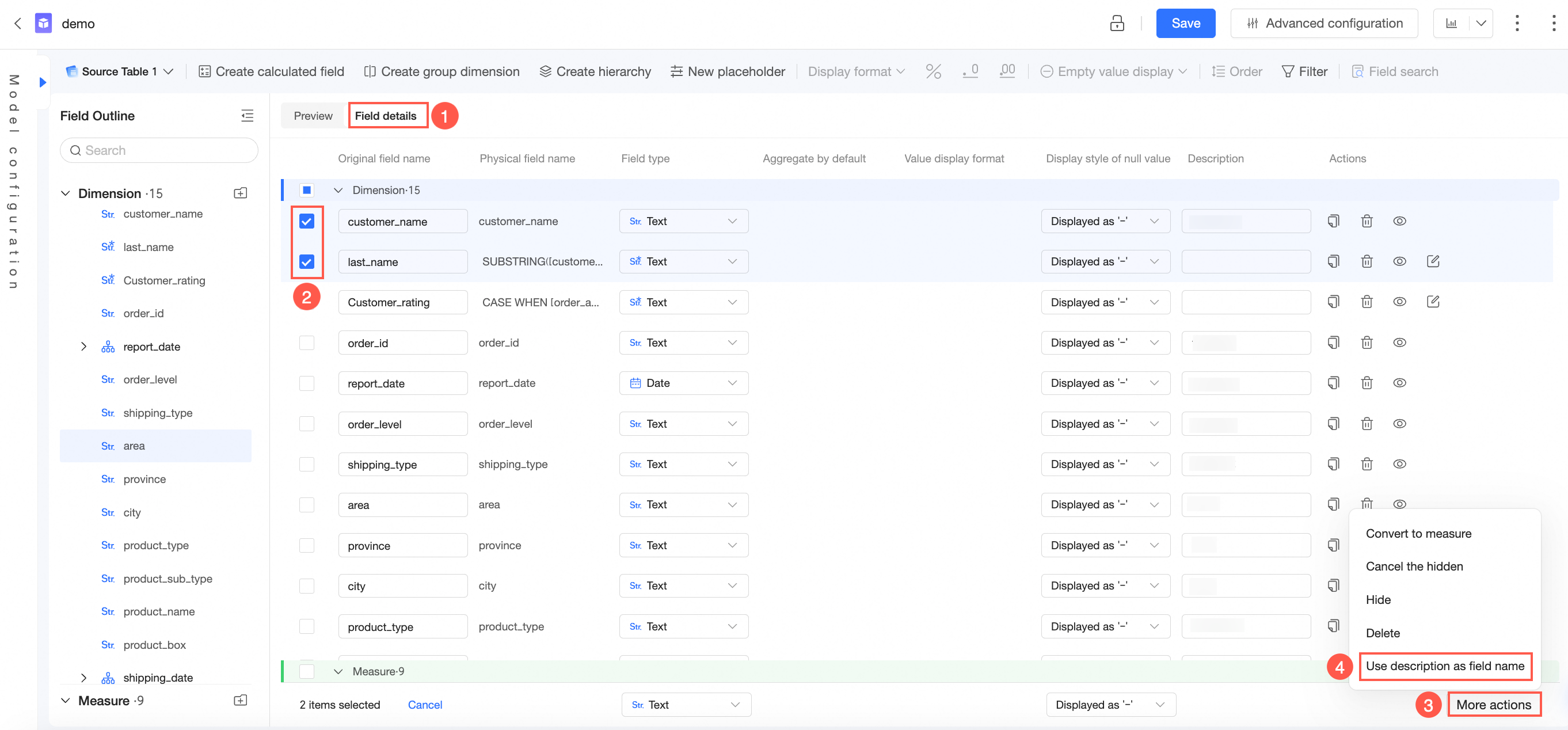
Task: Click the trash icon in order_id row
Action: [1367, 343]
